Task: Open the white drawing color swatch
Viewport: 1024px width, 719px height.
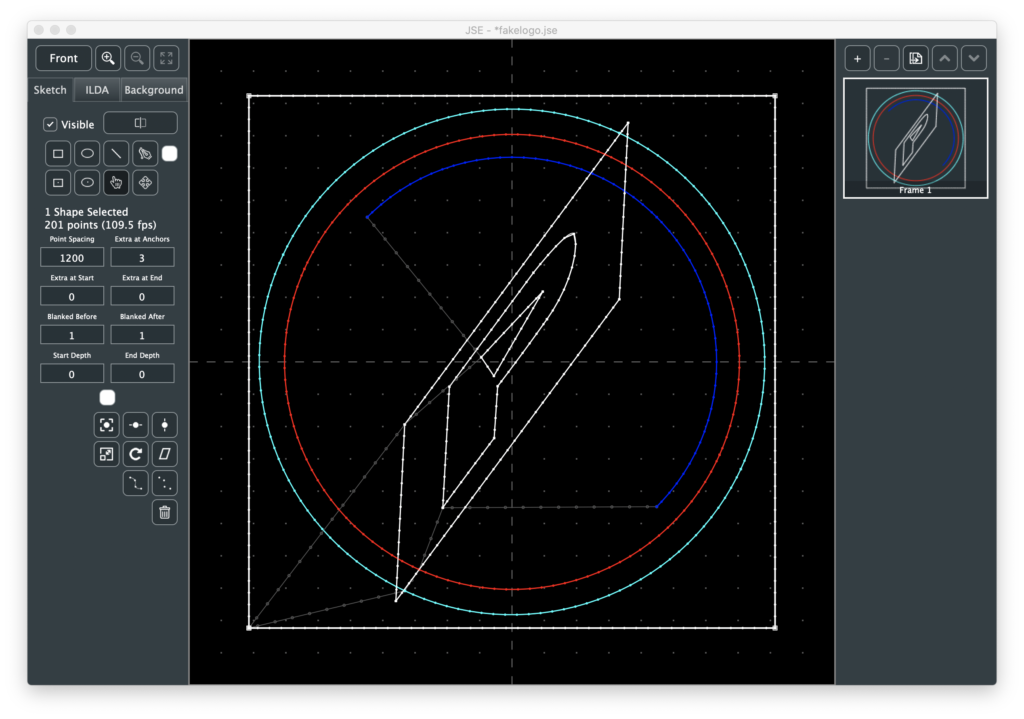Action: click(x=170, y=154)
